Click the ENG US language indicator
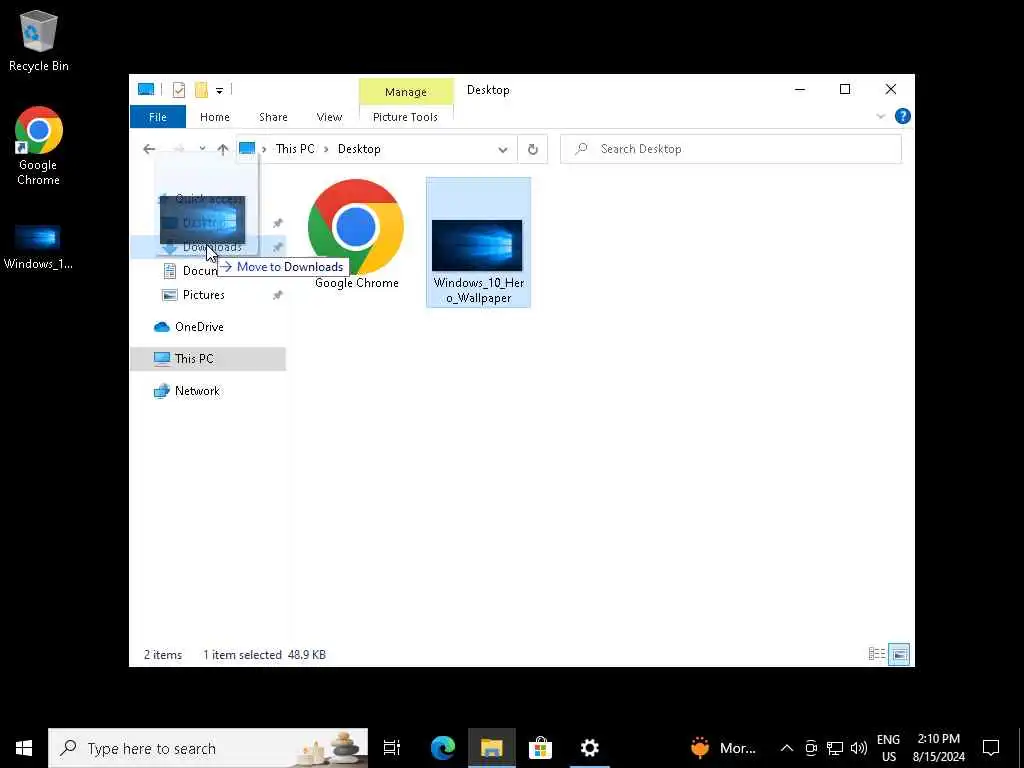Viewport: 1024px width, 768px height. (888, 748)
